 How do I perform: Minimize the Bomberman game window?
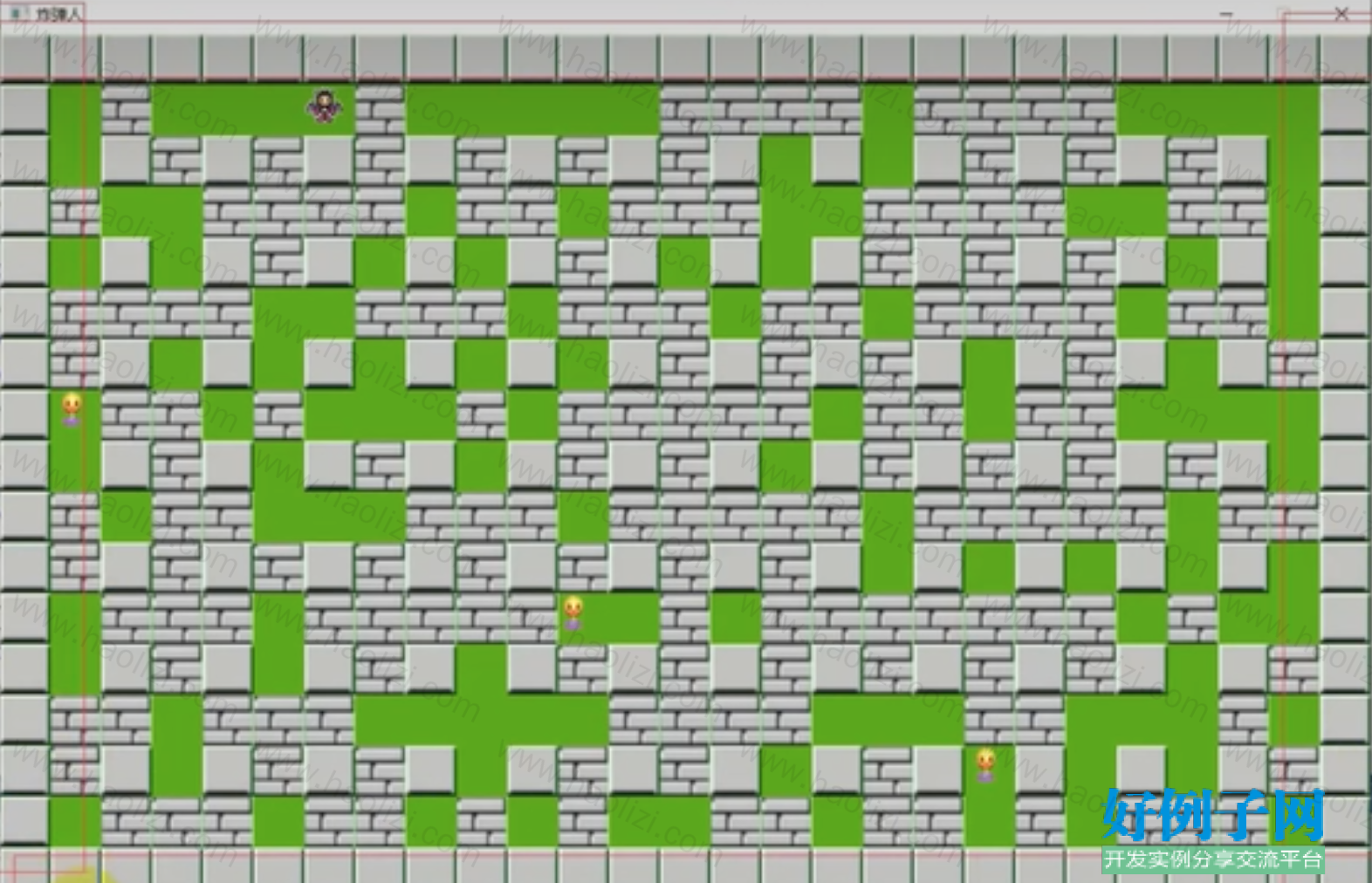pyautogui.click(x=1226, y=14)
